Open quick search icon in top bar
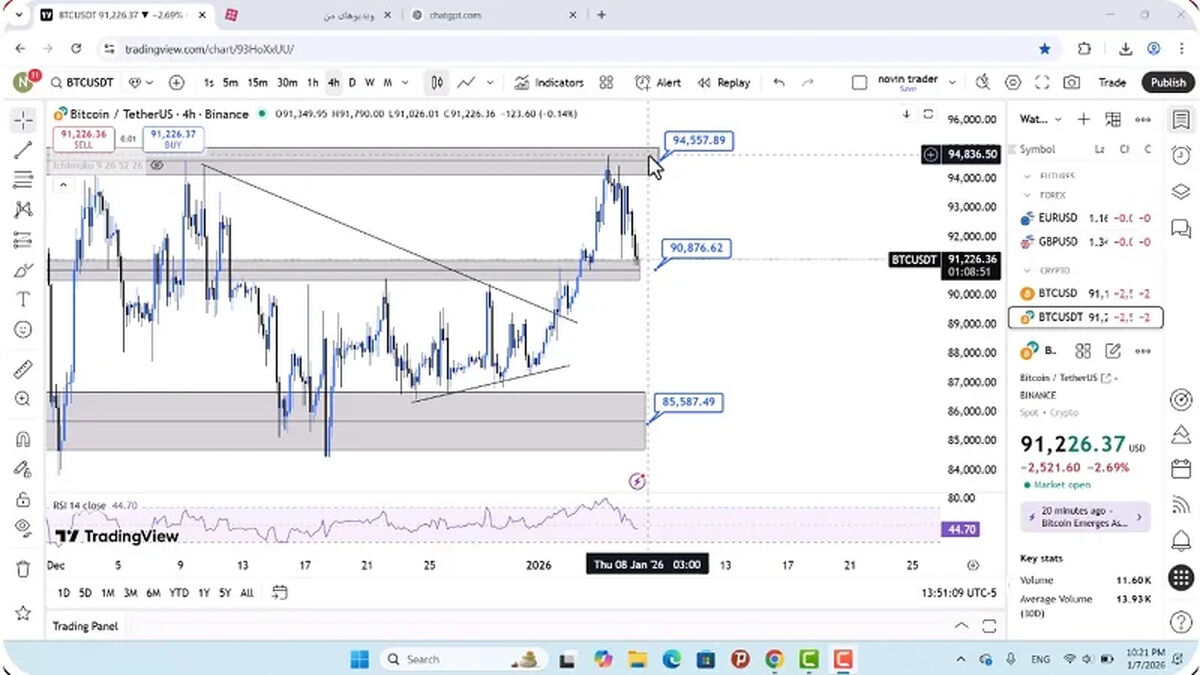The image size is (1200, 675). 983,83
